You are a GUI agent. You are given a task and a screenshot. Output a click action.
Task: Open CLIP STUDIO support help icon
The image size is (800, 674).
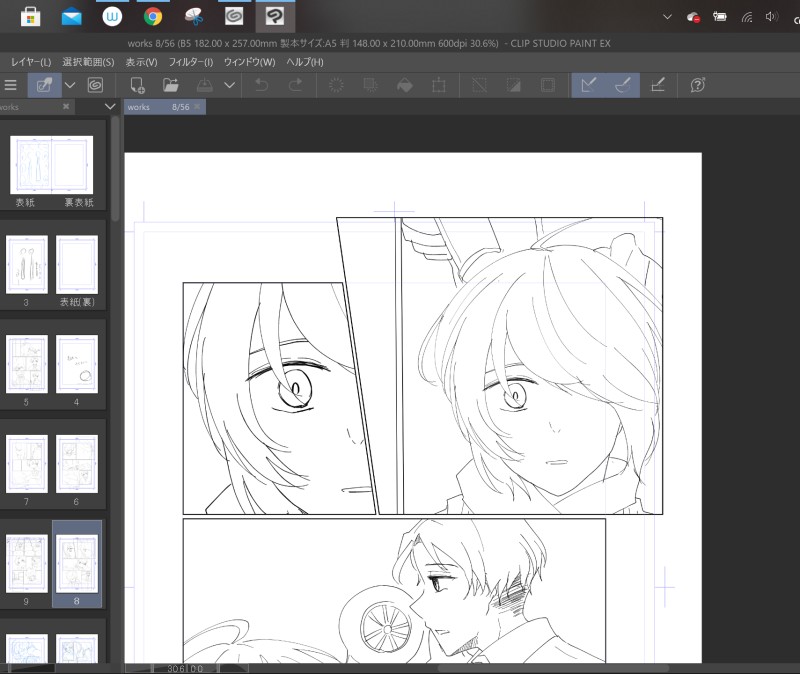697,85
